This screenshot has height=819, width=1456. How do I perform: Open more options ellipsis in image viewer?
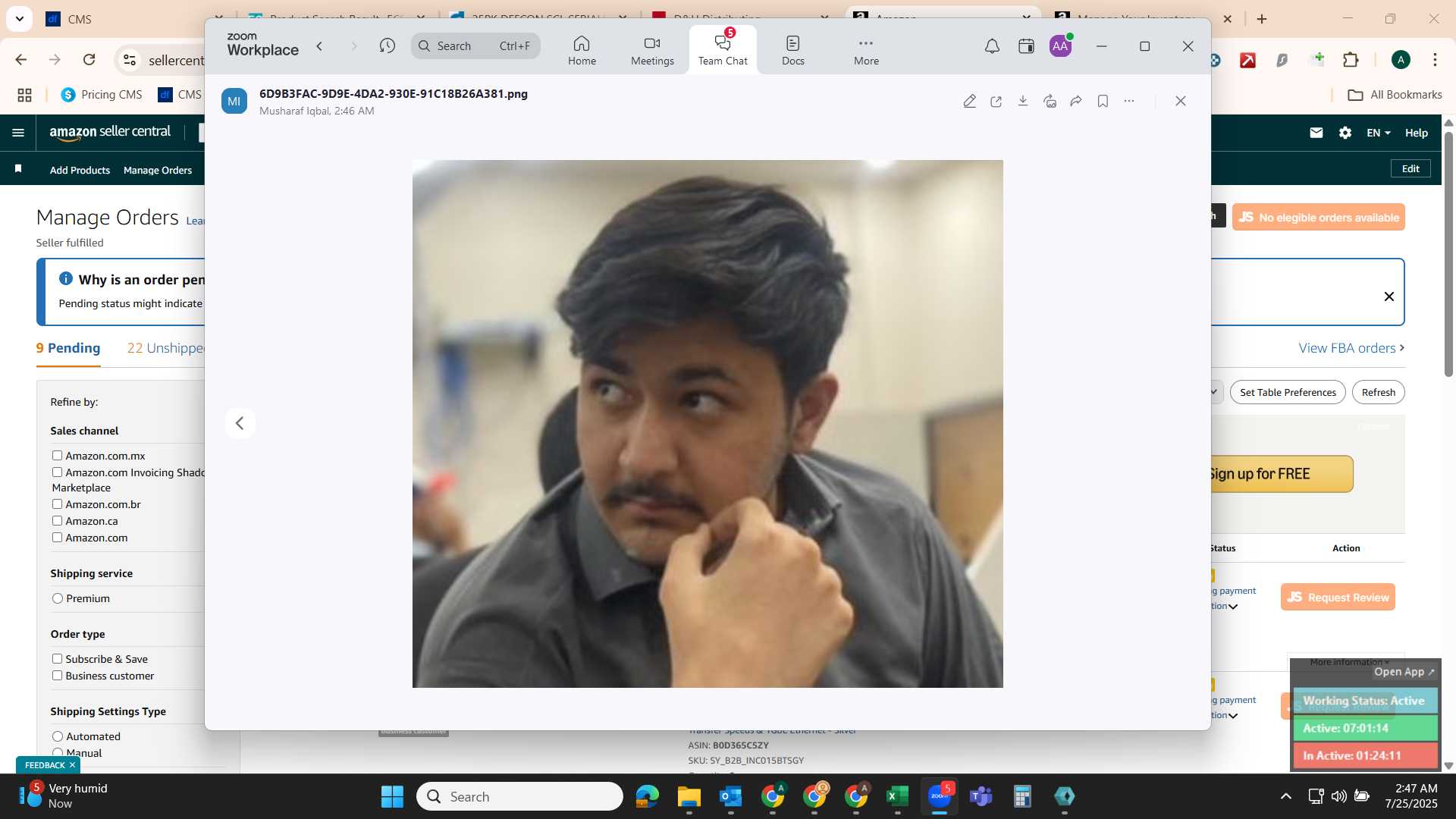[1129, 101]
